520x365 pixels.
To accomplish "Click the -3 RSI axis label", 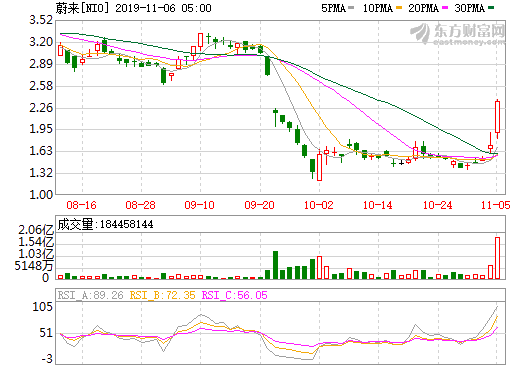I will 47,359.
